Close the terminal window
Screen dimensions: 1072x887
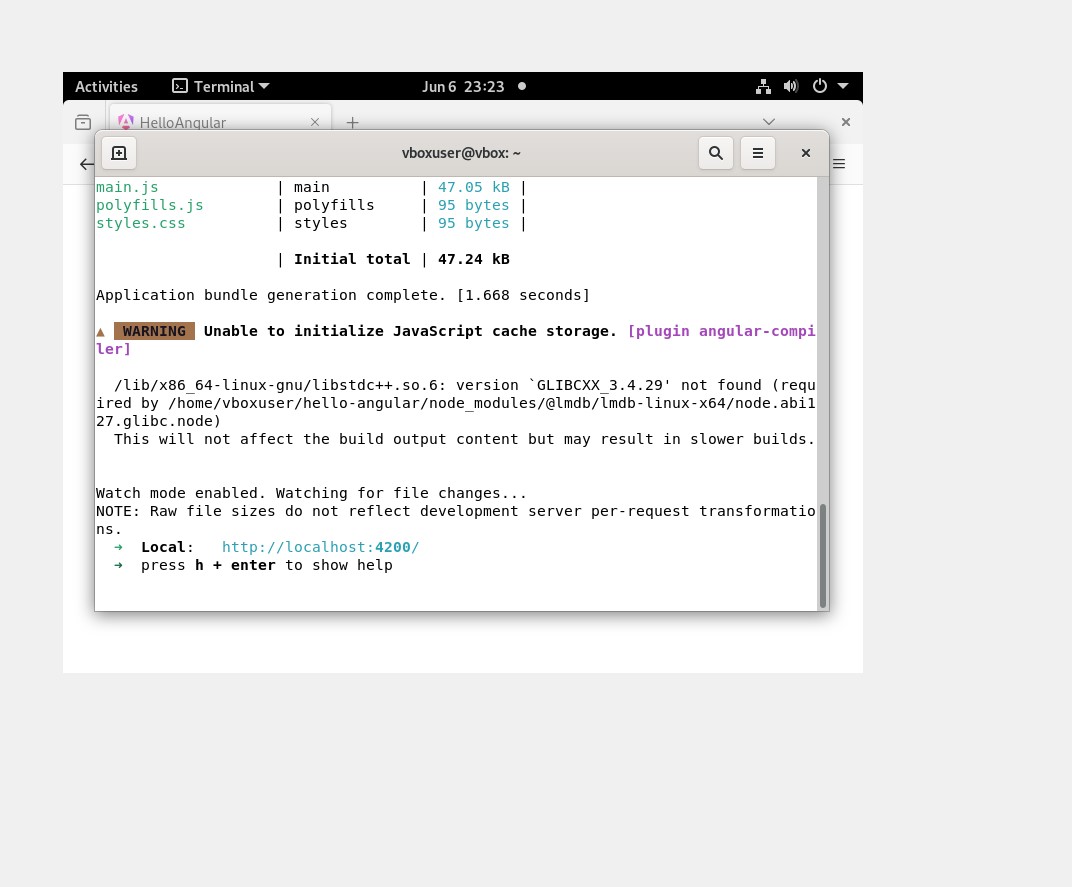coord(806,153)
